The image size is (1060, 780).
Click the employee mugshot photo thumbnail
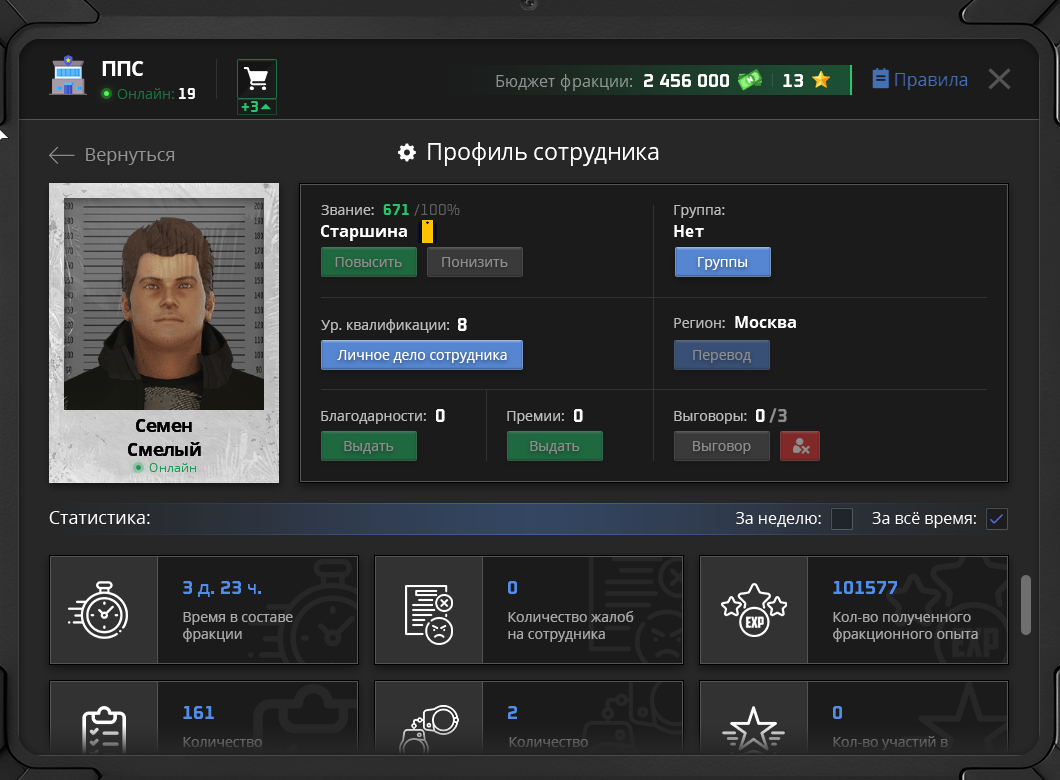pos(164,303)
